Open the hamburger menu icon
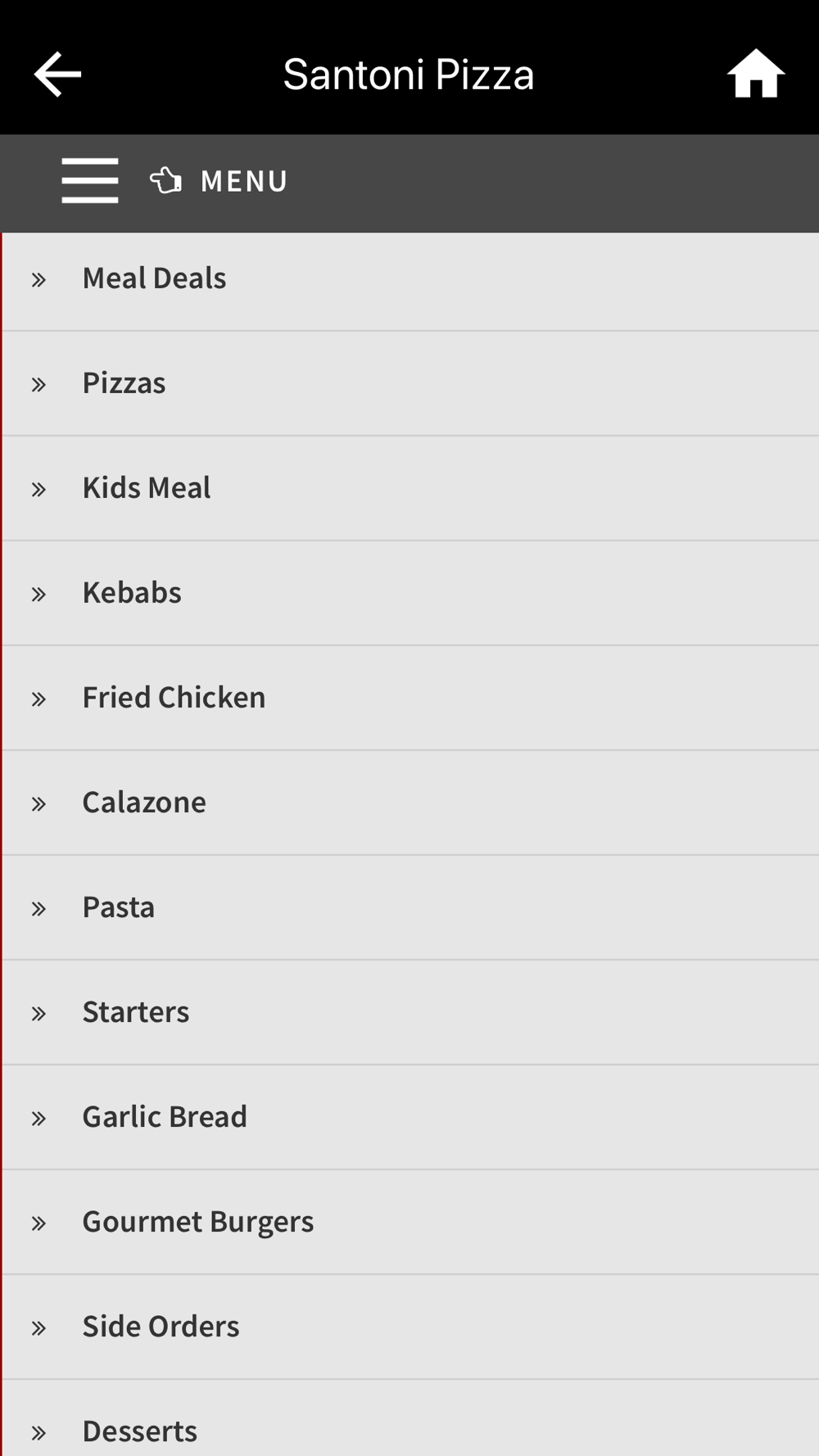The width and height of the screenshot is (819, 1456). (90, 181)
